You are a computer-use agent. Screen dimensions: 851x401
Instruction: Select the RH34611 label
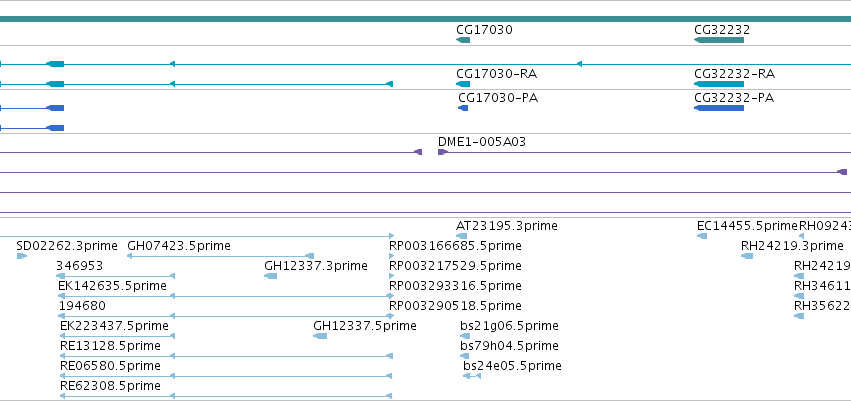pyautogui.click(x=822, y=286)
